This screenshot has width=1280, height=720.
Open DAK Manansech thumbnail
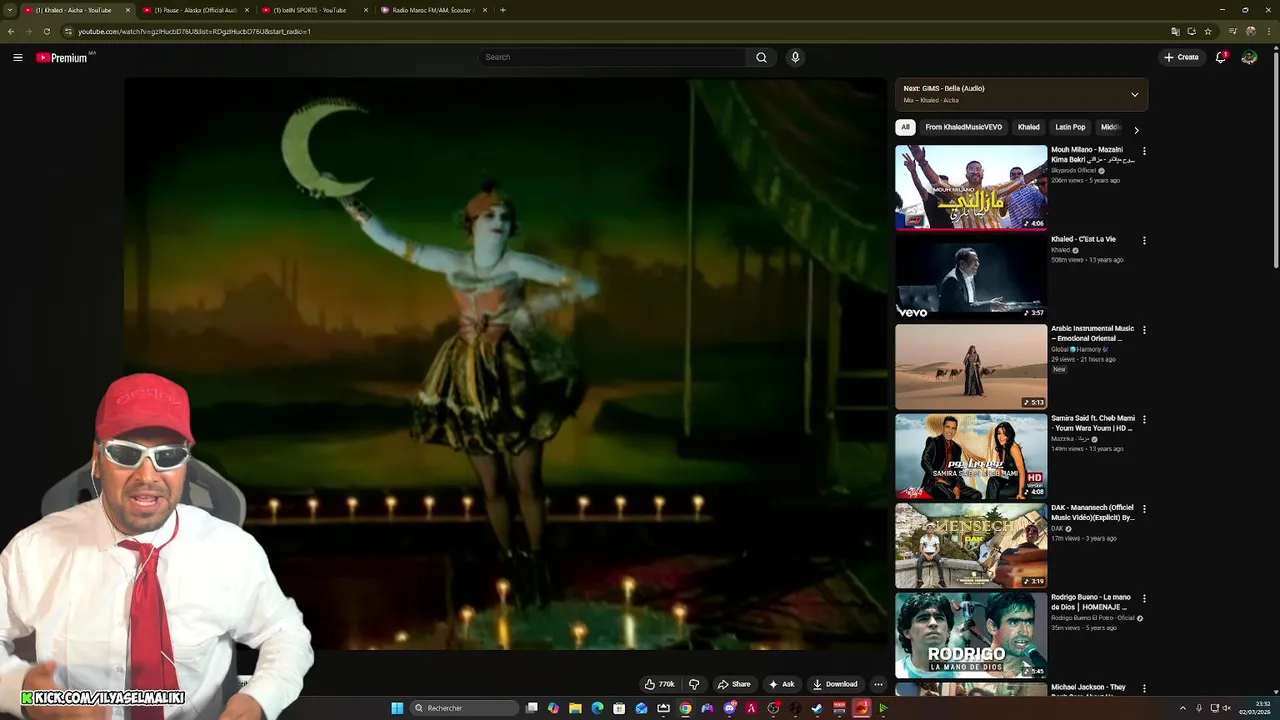[x=971, y=545]
